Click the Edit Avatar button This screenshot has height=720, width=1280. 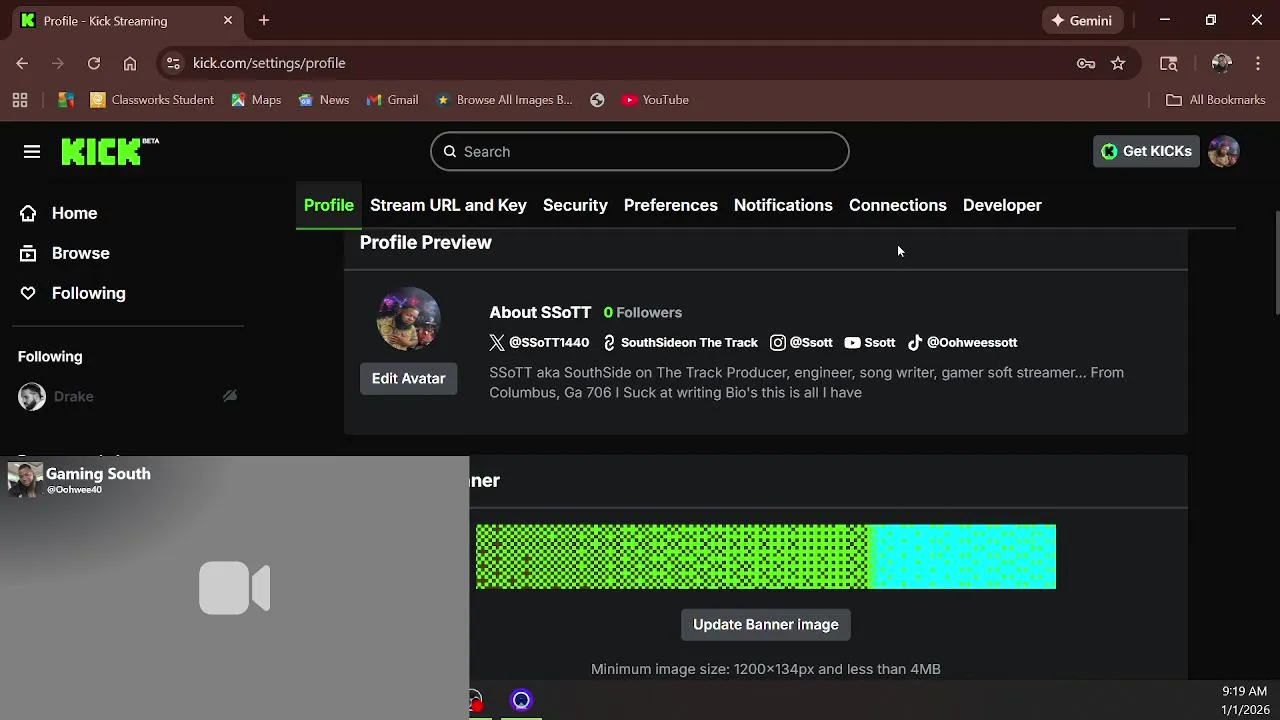click(x=408, y=378)
